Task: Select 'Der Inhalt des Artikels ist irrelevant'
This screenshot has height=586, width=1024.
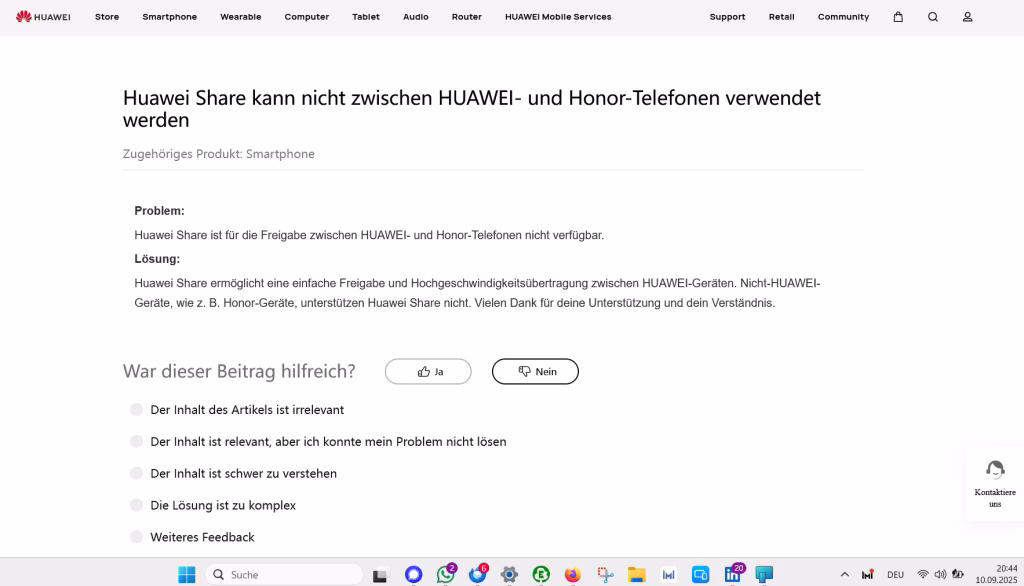Action: (136, 410)
